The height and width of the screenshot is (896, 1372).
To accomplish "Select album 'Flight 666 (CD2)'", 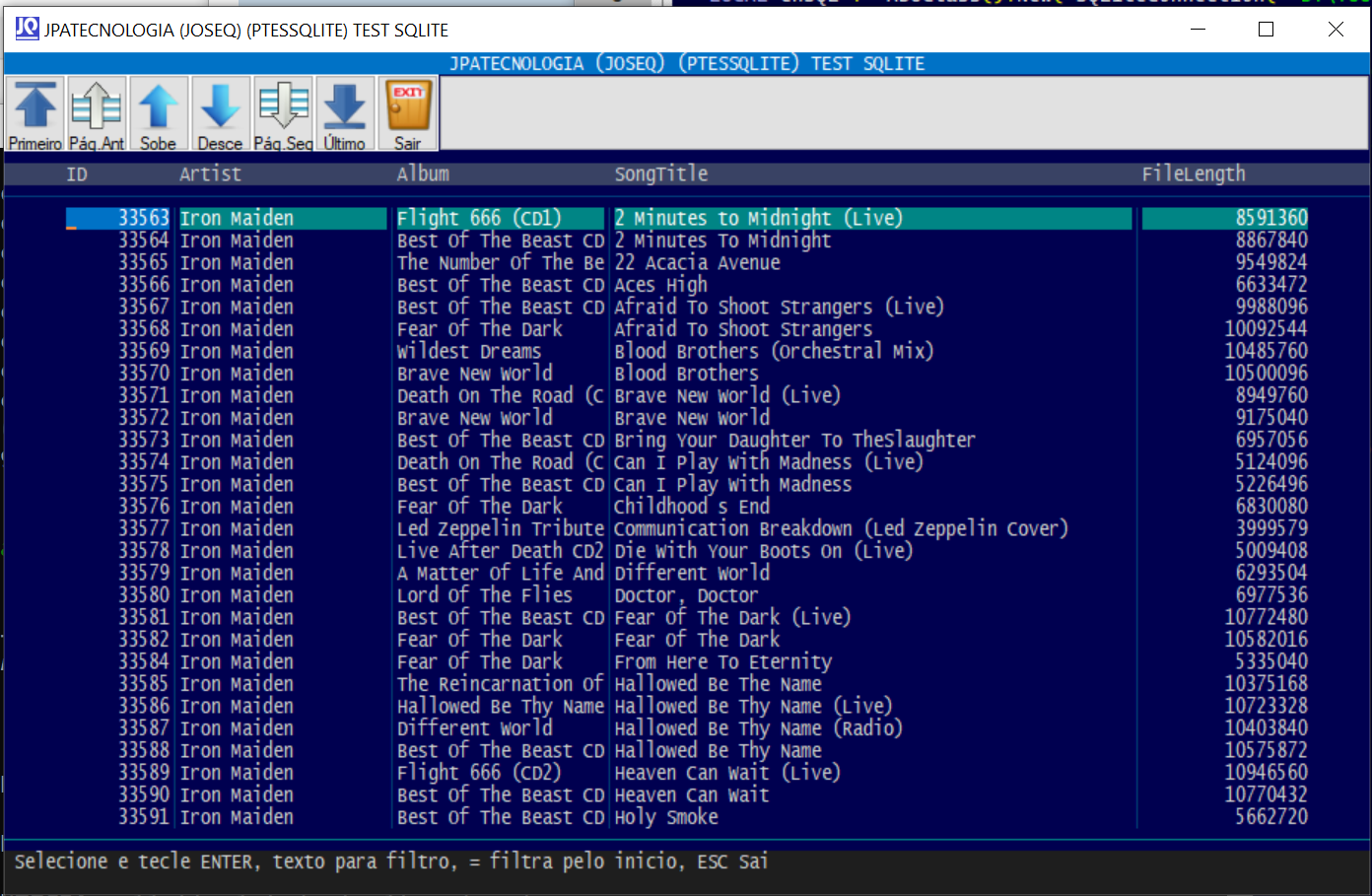I will (479, 773).
